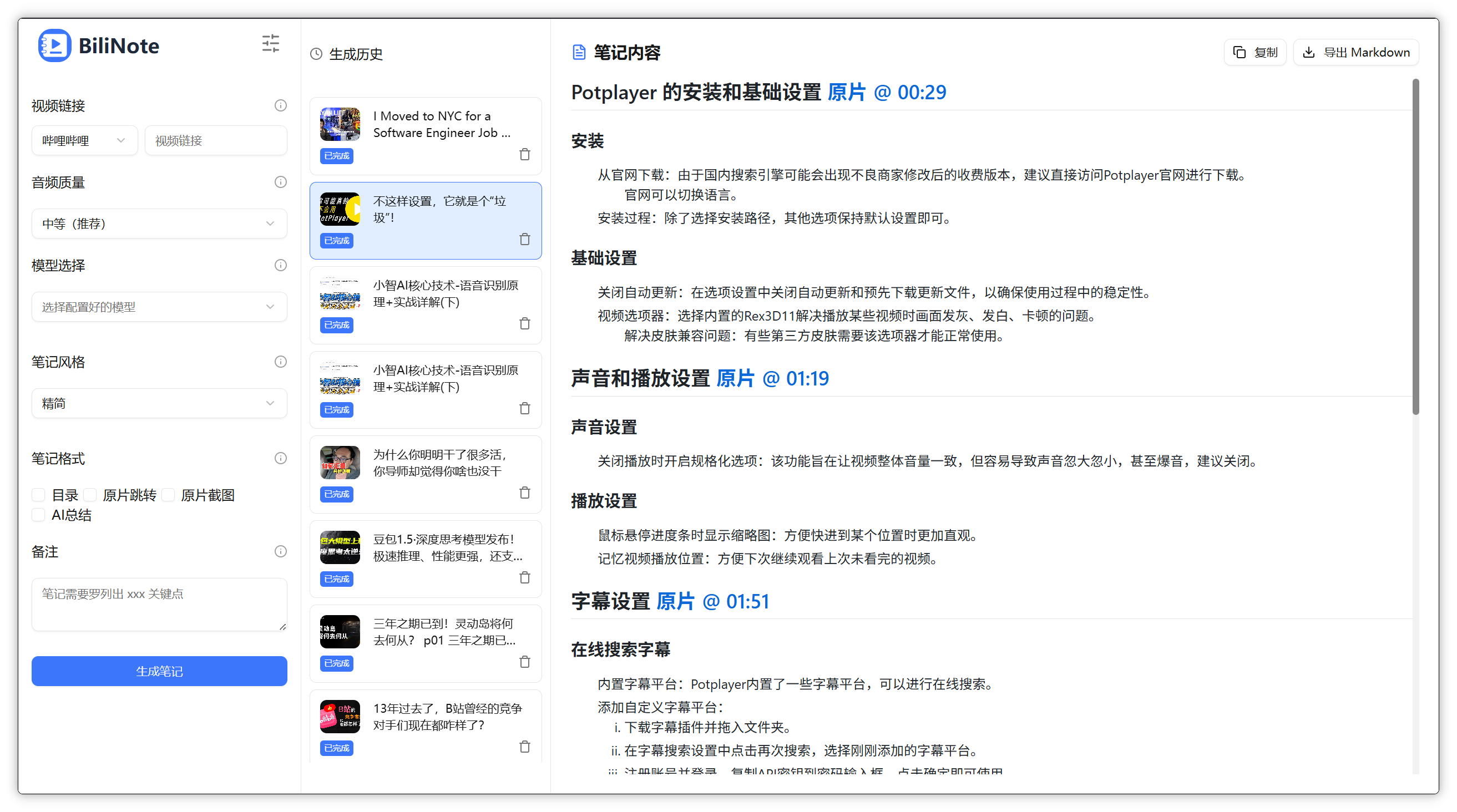Jump to 原片 @ 01:51 link
This screenshot has width=1457, height=812.
tap(712, 602)
